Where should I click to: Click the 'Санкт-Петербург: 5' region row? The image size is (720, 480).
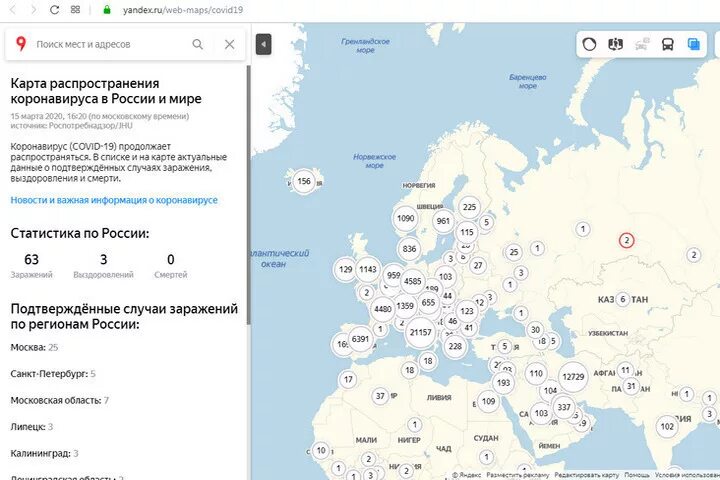pos(53,374)
